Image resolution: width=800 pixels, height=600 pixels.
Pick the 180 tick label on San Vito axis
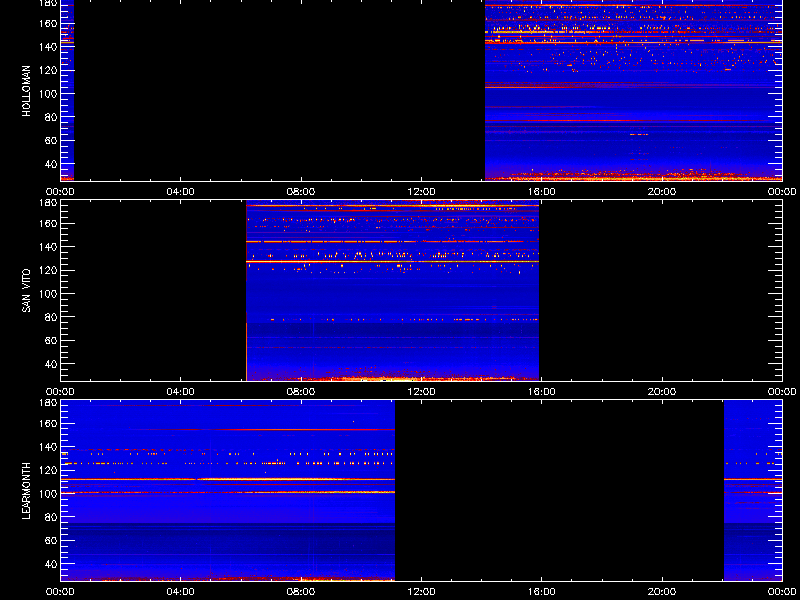(49, 203)
